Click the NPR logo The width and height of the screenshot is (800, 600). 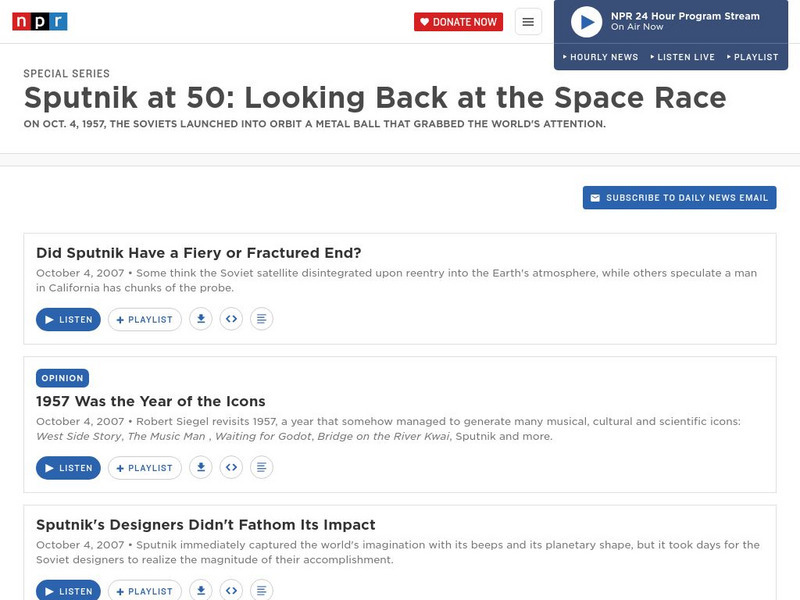[x=40, y=21]
